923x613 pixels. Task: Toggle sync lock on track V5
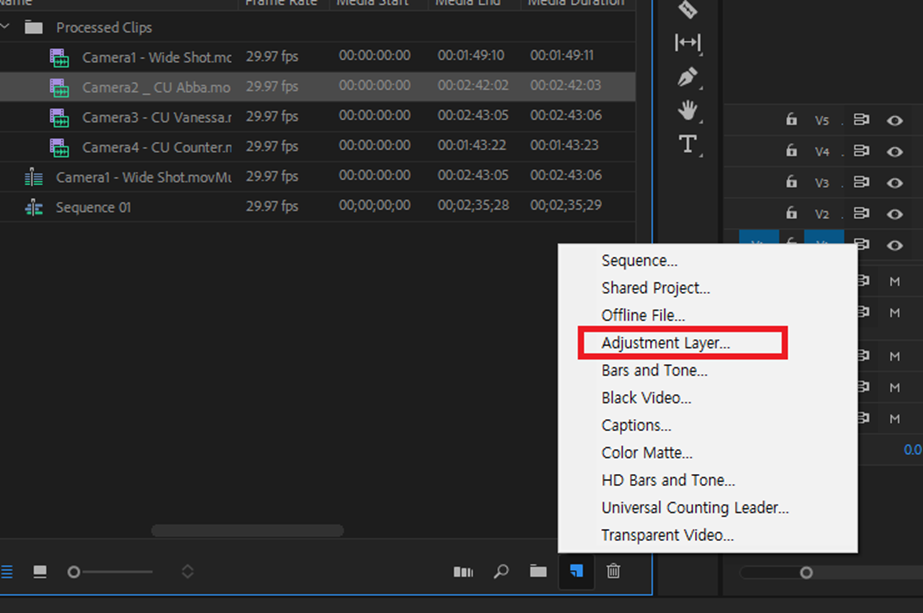click(861, 120)
